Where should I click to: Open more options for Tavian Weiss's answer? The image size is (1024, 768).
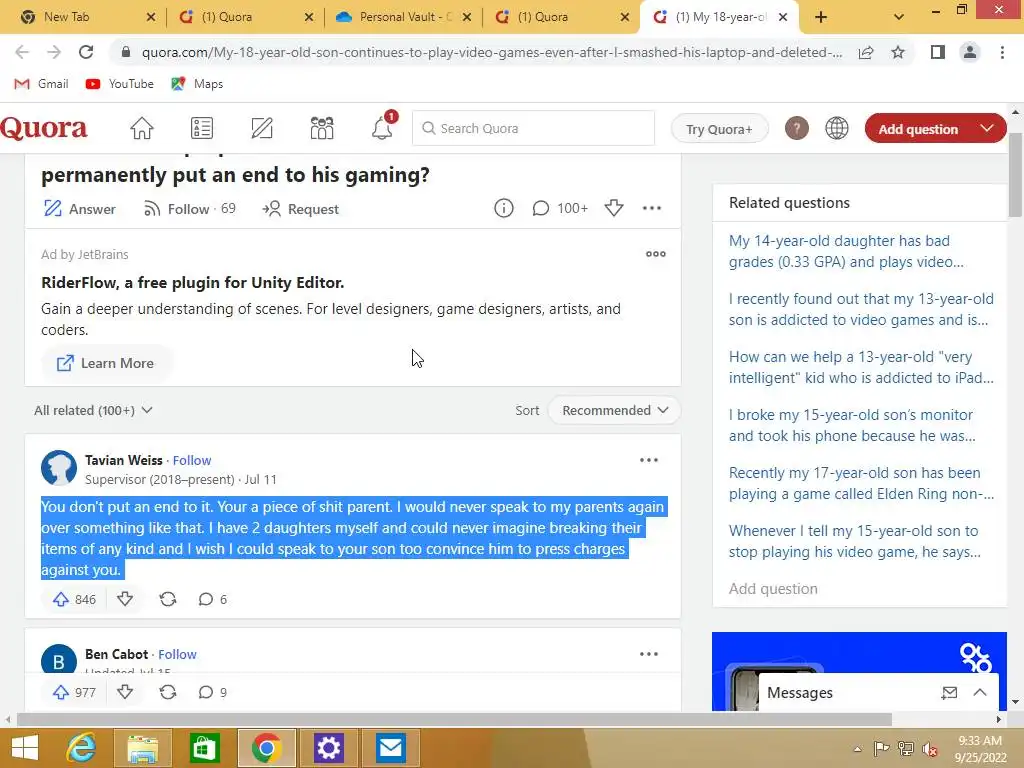pyautogui.click(x=648, y=460)
